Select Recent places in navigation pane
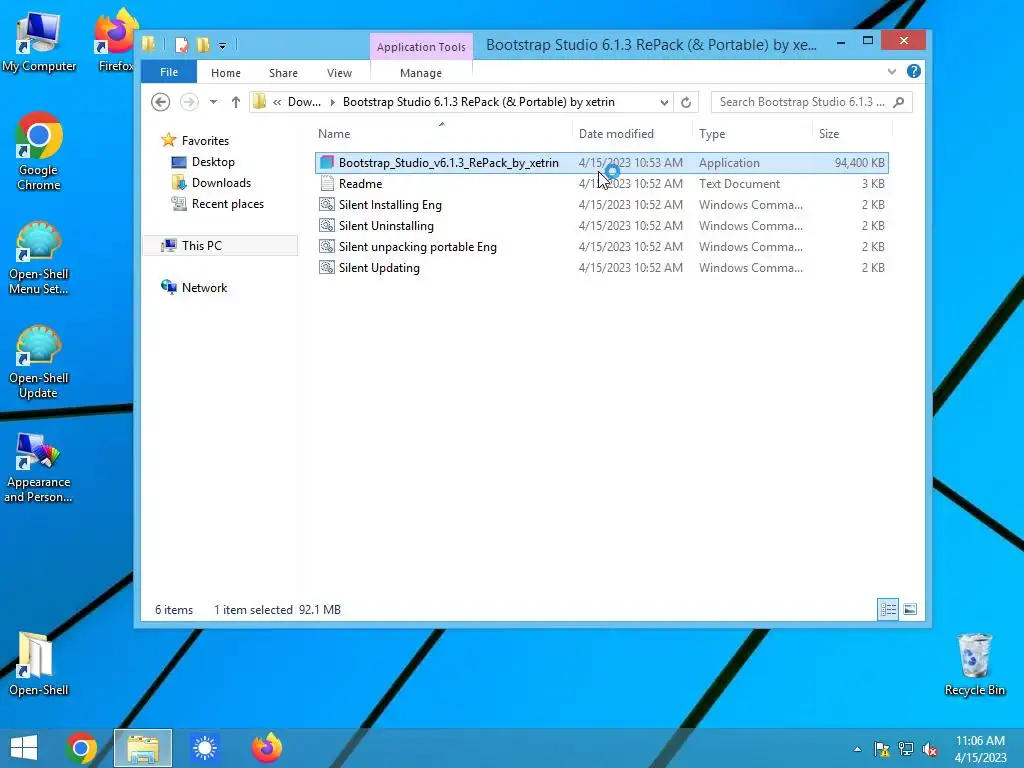The width and height of the screenshot is (1024, 768). [x=228, y=204]
